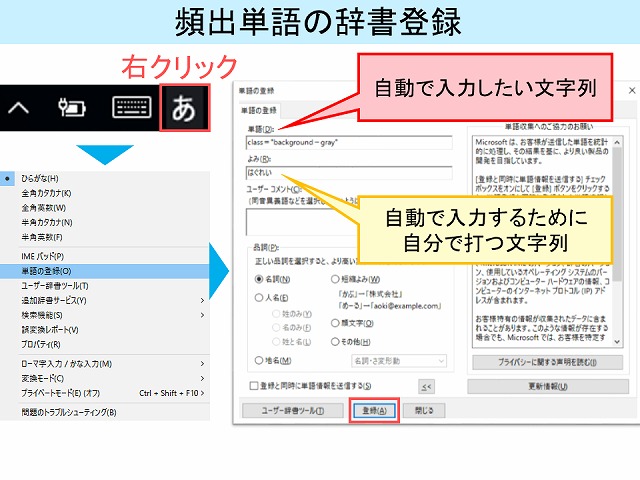
Task: Open IME パッド(P) menu entry
Action: click(x=105, y=256)
